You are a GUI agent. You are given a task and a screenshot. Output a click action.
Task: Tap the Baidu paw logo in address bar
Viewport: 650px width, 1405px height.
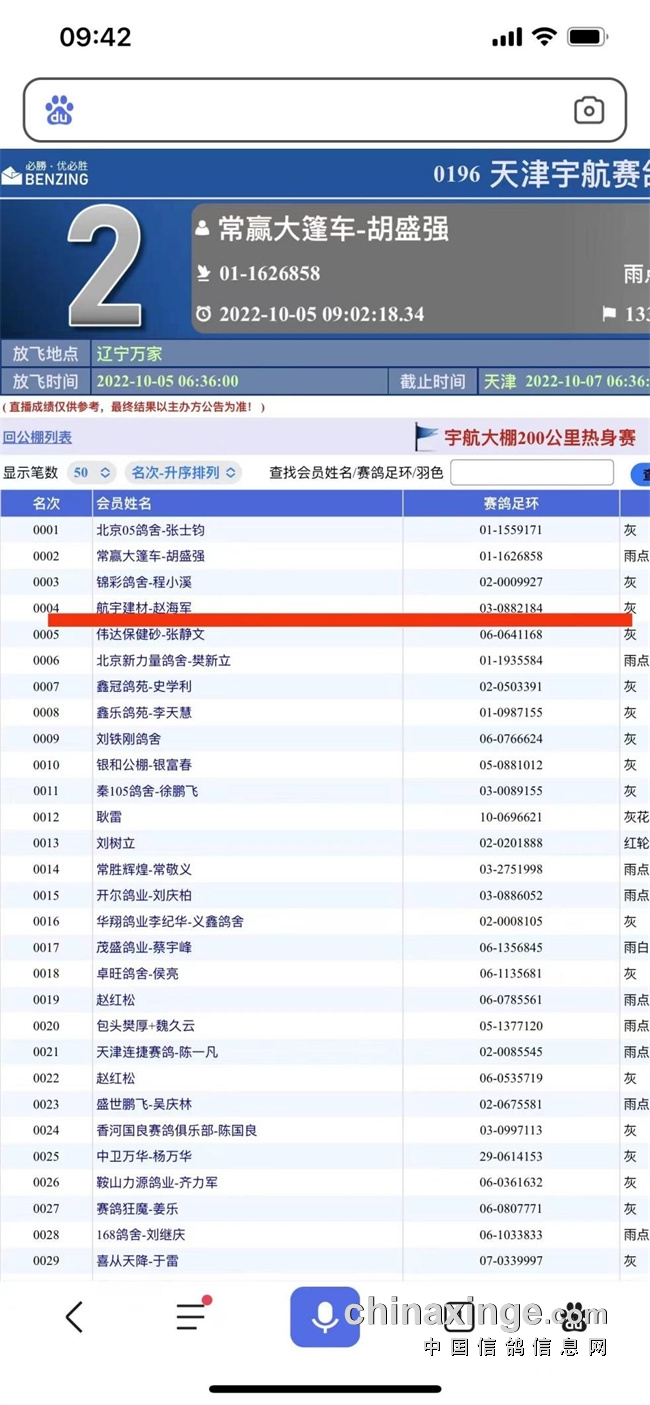tap(60, 110)
